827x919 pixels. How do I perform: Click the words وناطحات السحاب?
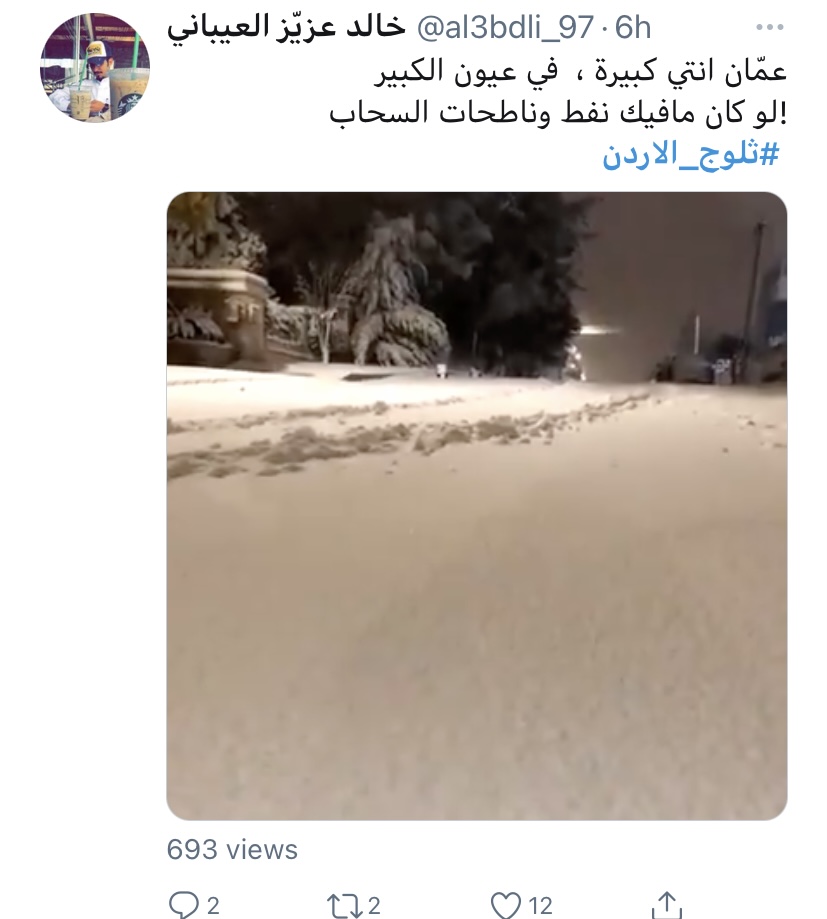(440, 113)
